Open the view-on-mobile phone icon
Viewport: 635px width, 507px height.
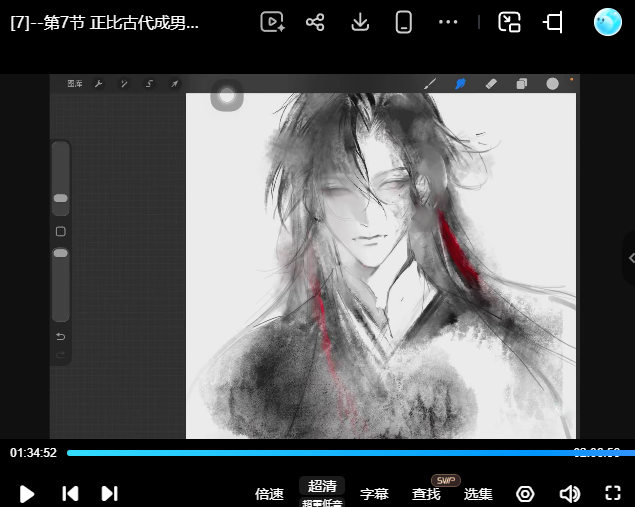pyautogui.click(x=403, y=22)
